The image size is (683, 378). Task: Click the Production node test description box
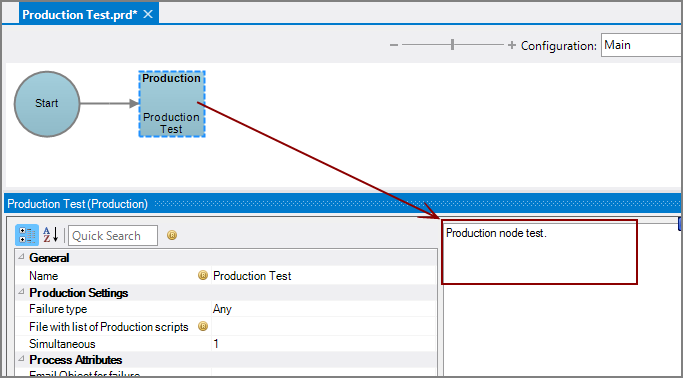pos(539,252)
